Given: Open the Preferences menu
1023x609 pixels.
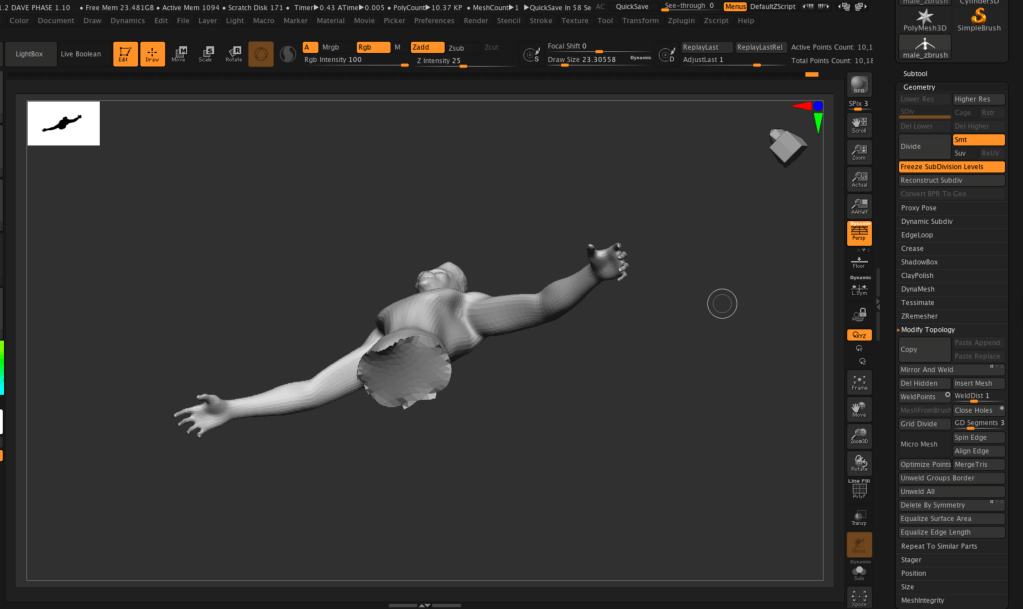Looking at the screenshot, I should [434, 21].
